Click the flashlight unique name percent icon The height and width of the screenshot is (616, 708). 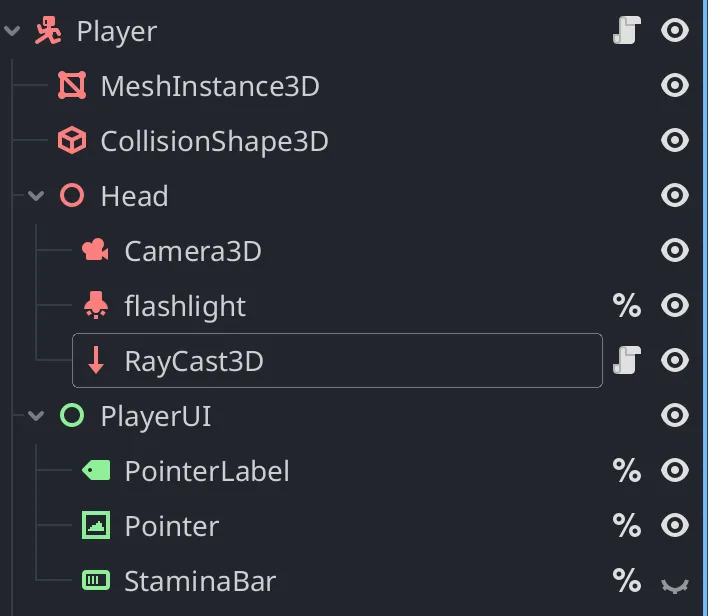(627, 306)
